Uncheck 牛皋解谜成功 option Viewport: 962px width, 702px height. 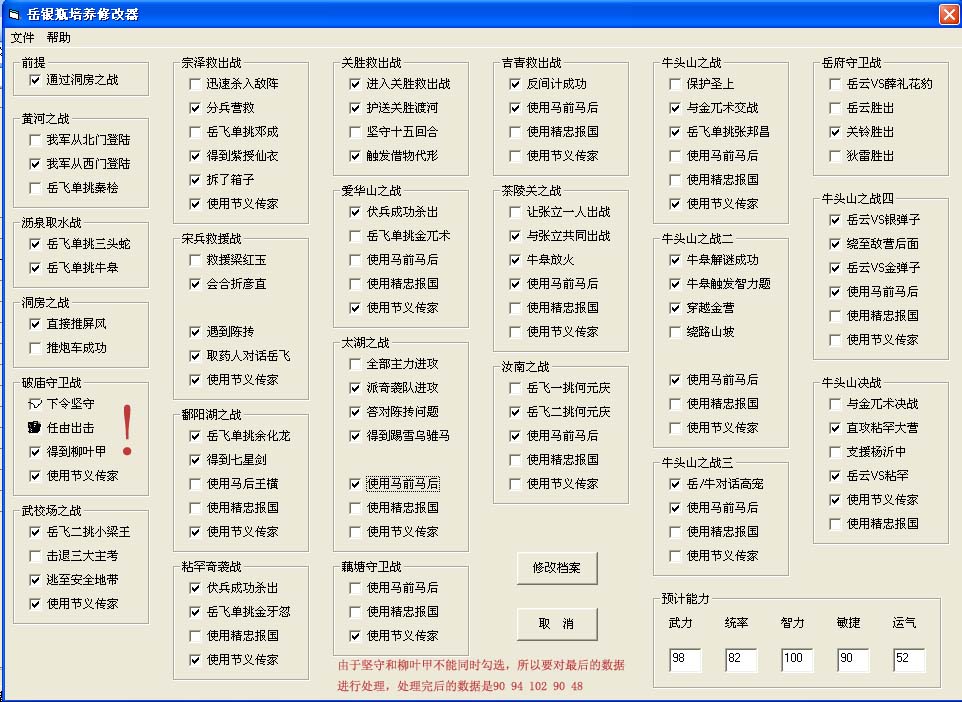[x=675, y=260]
